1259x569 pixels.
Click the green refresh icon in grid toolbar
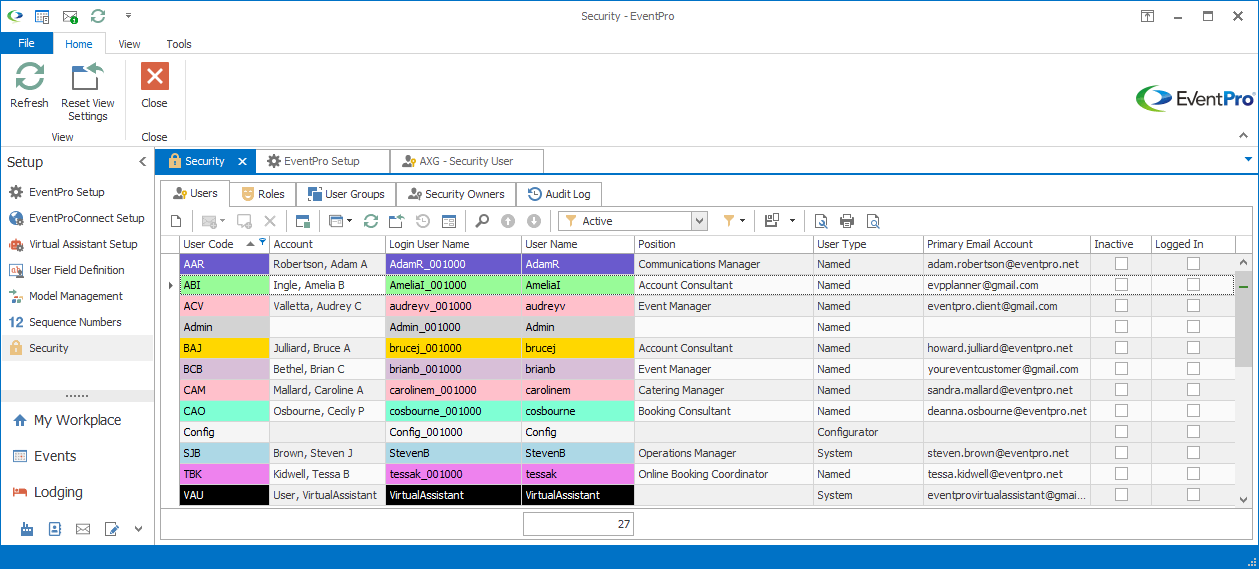[370, 221]
